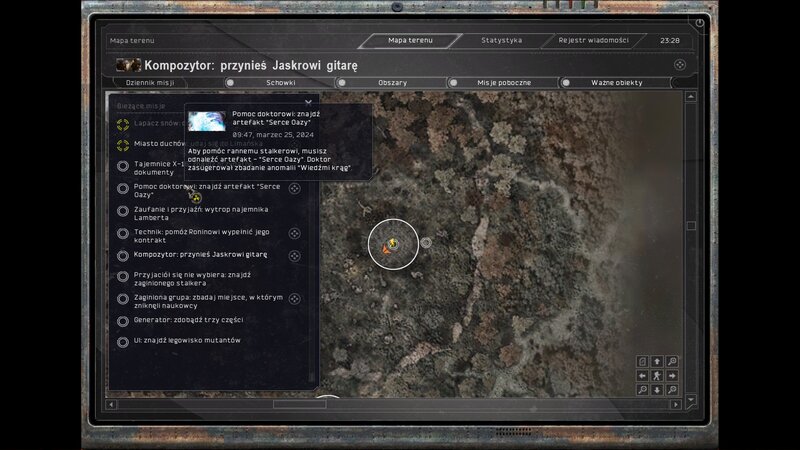Center the map on the player figure icon
The height and width of the screenshot is (450, 800).
click(657, 376)
